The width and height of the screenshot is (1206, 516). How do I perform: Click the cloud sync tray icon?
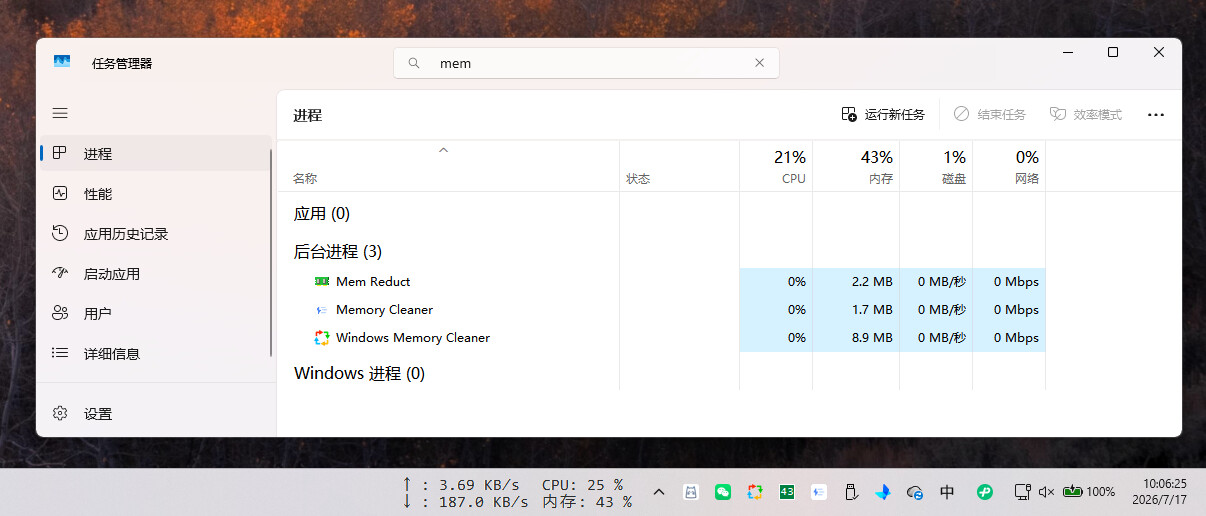coord(915,492)
